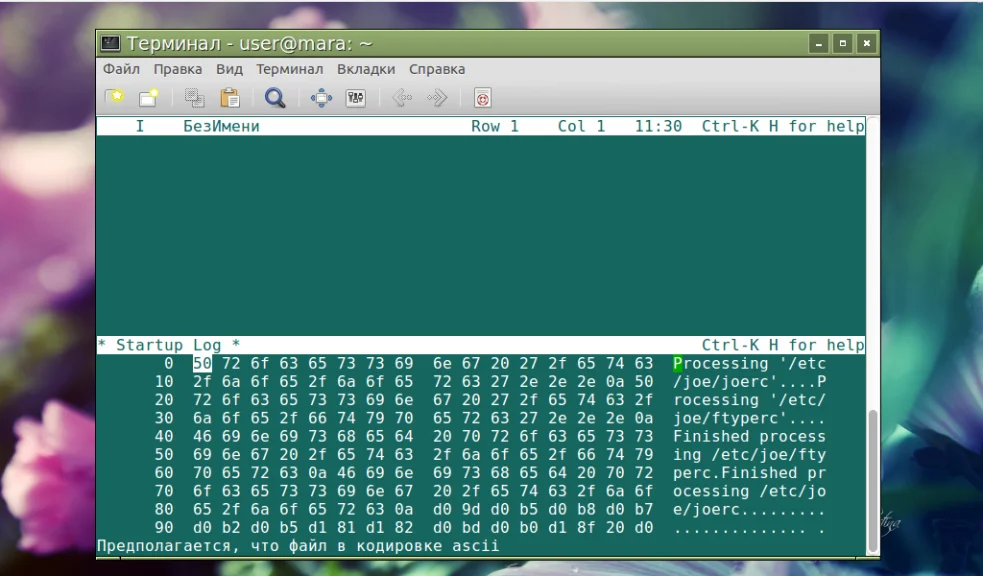This screenshot has width=983, height=576.
Task: Click message 'Предполагается, что файл в кодировке ascii'
Action: click(x=298, y=546)
